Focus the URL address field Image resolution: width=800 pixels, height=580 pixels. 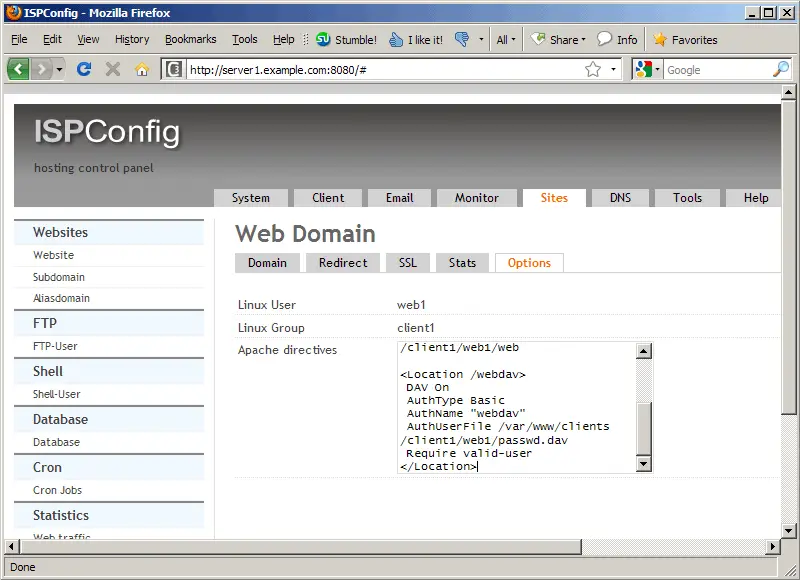[385, 70]
